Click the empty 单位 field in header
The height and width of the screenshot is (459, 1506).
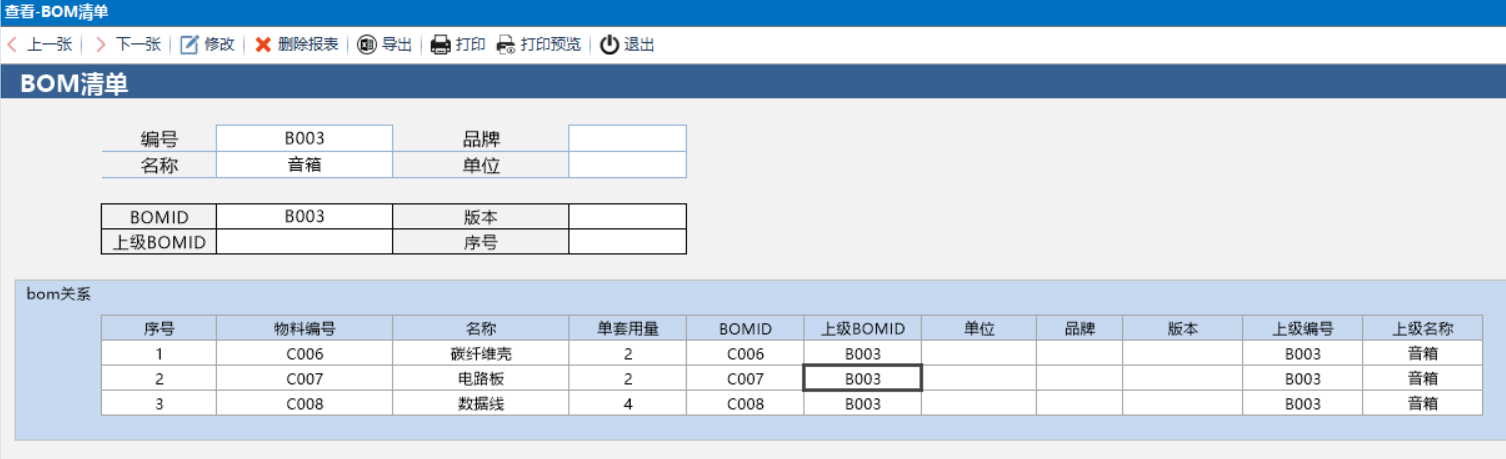pos(627,165)
